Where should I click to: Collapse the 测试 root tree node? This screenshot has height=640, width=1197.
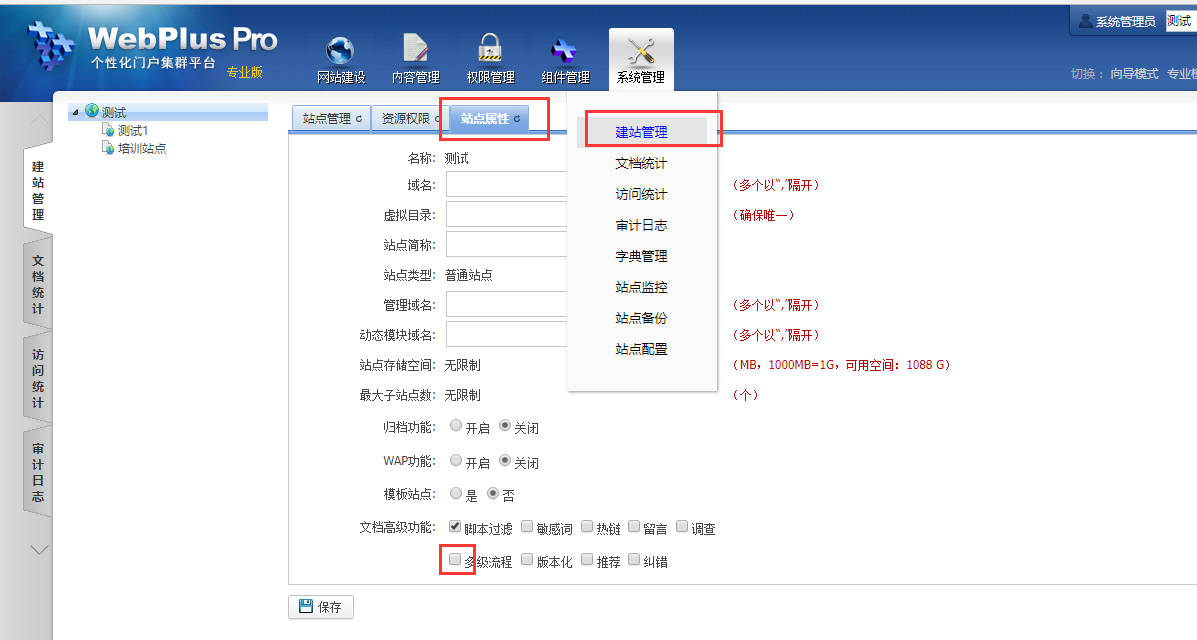coord(74,113)
